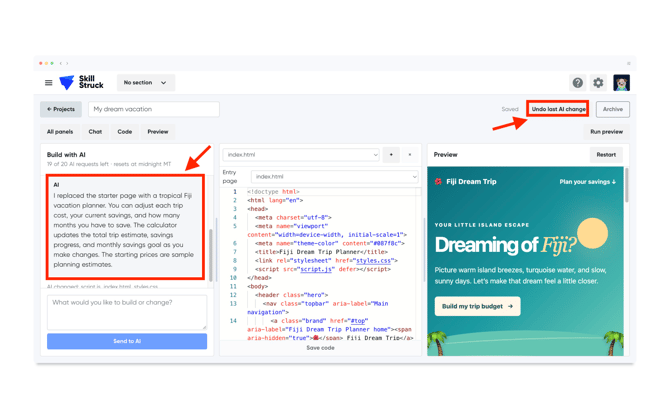Open the hamburger menu icon

49,82
